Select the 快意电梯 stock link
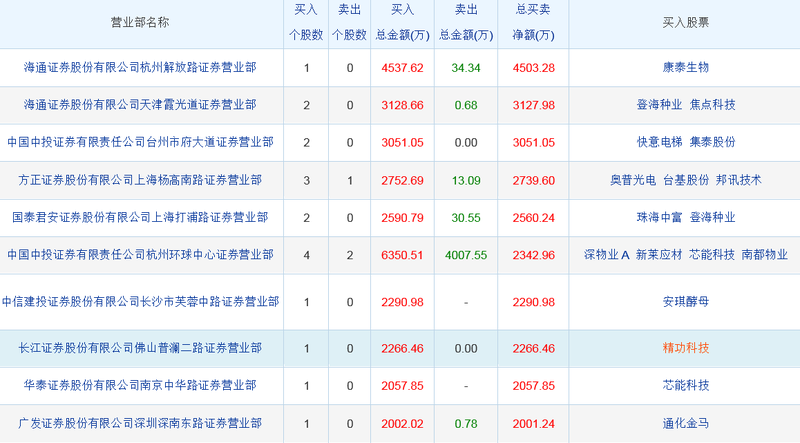 (x=659, y=142)
